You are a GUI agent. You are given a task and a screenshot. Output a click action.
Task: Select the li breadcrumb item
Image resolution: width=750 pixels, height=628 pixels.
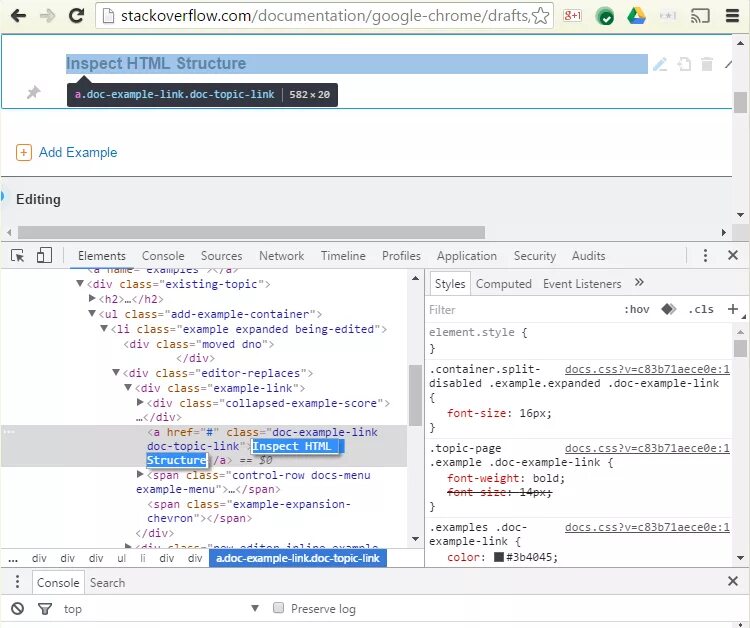(143, 558)
